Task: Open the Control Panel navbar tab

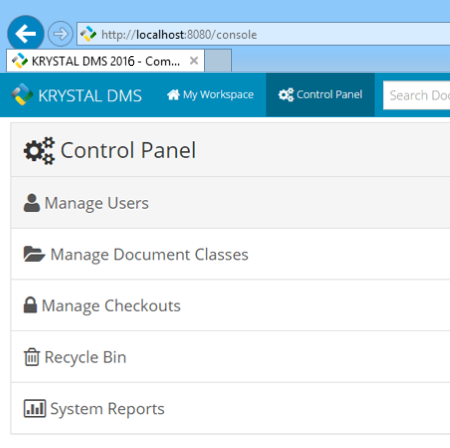Action: click(320, 95)
